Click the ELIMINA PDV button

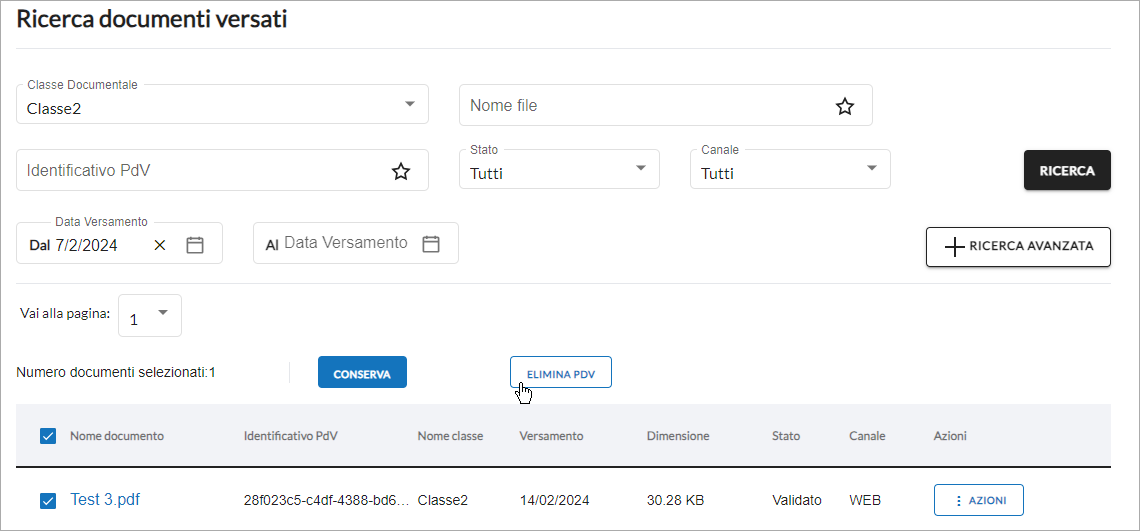click(x=561, y=372)
